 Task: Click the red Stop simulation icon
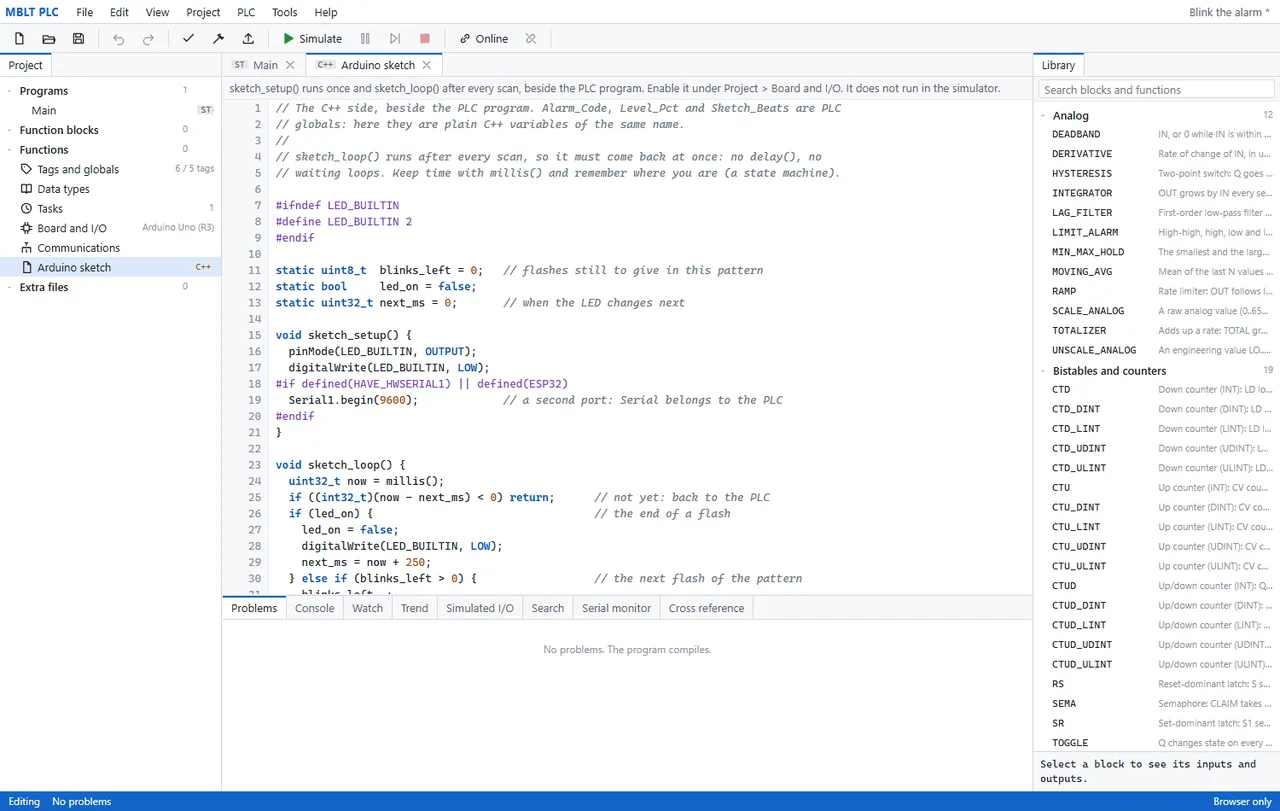coord(425,39)
